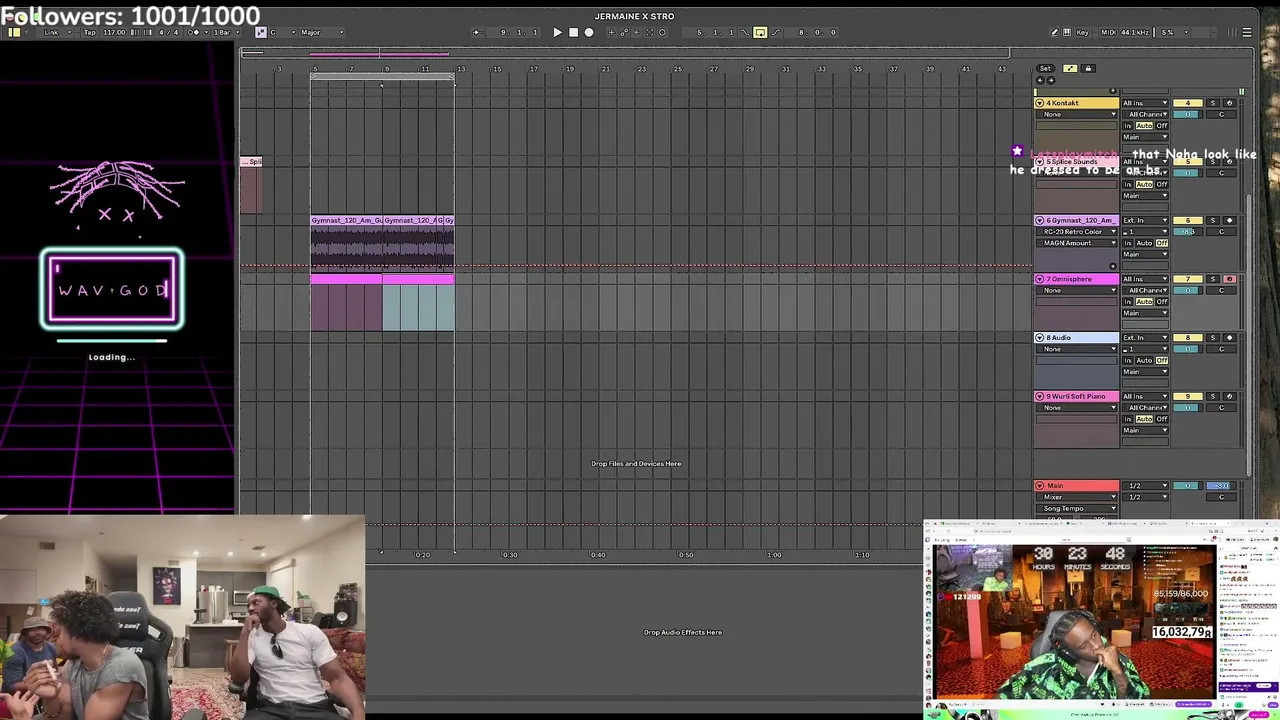Activate the punch-out switch icon
This screenshot has width=1280, height=720.
(x=774, y=32)
